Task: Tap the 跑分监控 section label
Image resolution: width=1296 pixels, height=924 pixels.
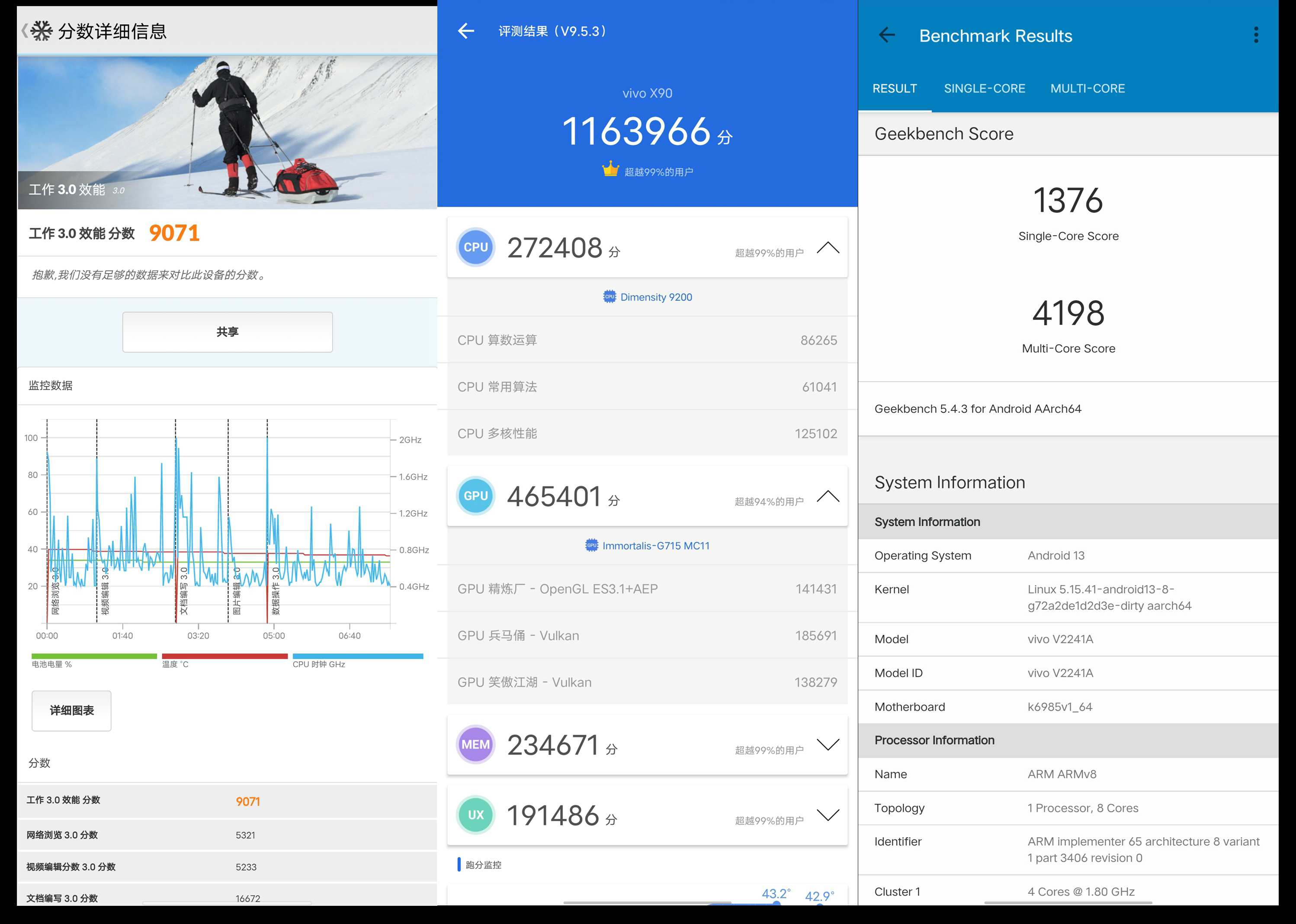Action: [x=483, y=865]
